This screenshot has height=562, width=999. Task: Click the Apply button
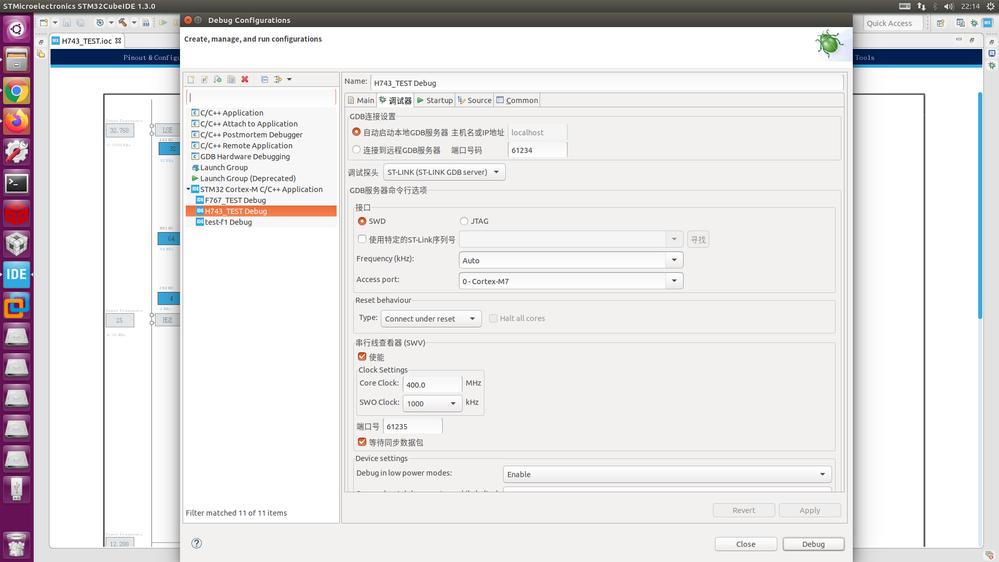810,510
